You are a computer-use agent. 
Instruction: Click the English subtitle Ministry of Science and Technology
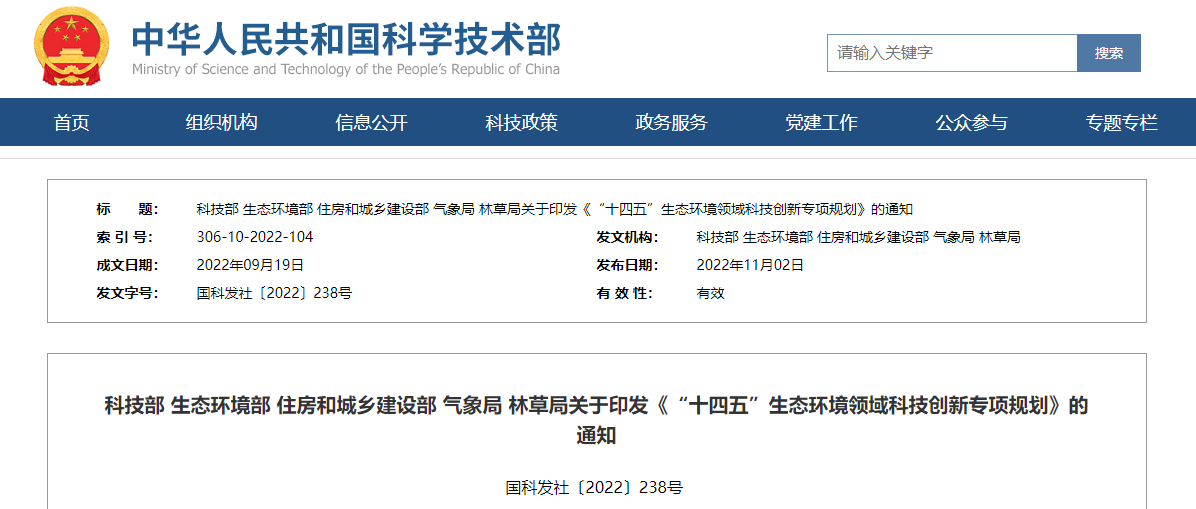click(x=346, y=69)
